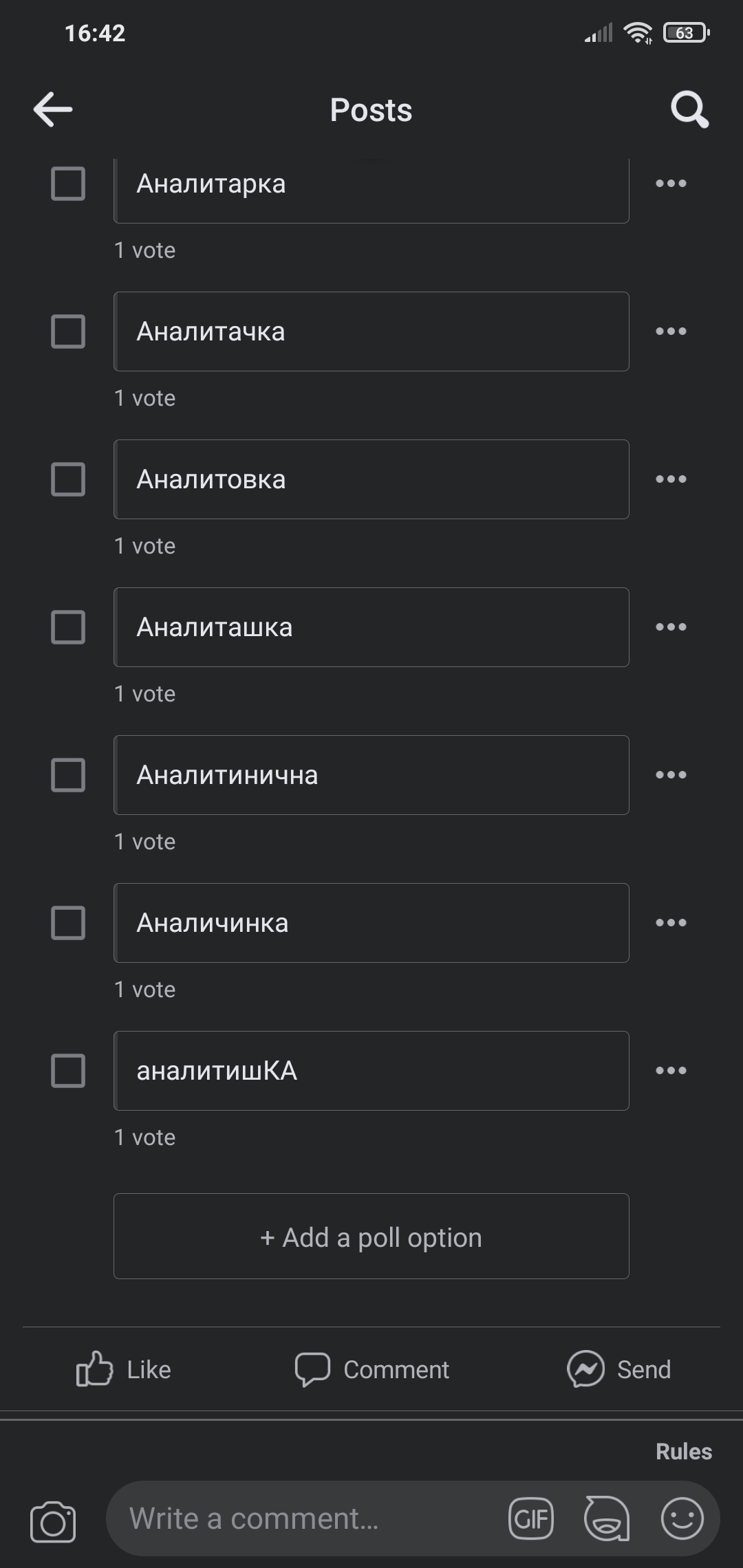The width and height of the screenshot is (743, 1568).
Task: Show options menu for аналитишКА
Action: [671, 1071]
